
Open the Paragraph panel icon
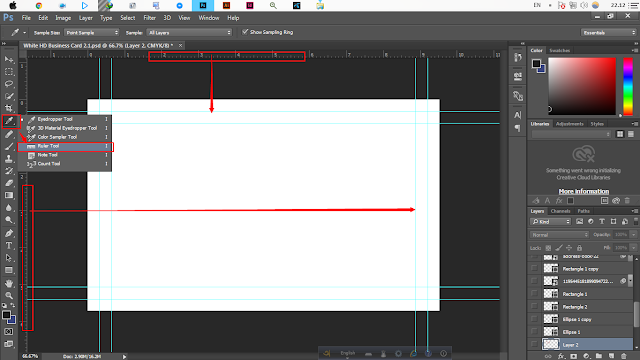[x=518, y=128]
